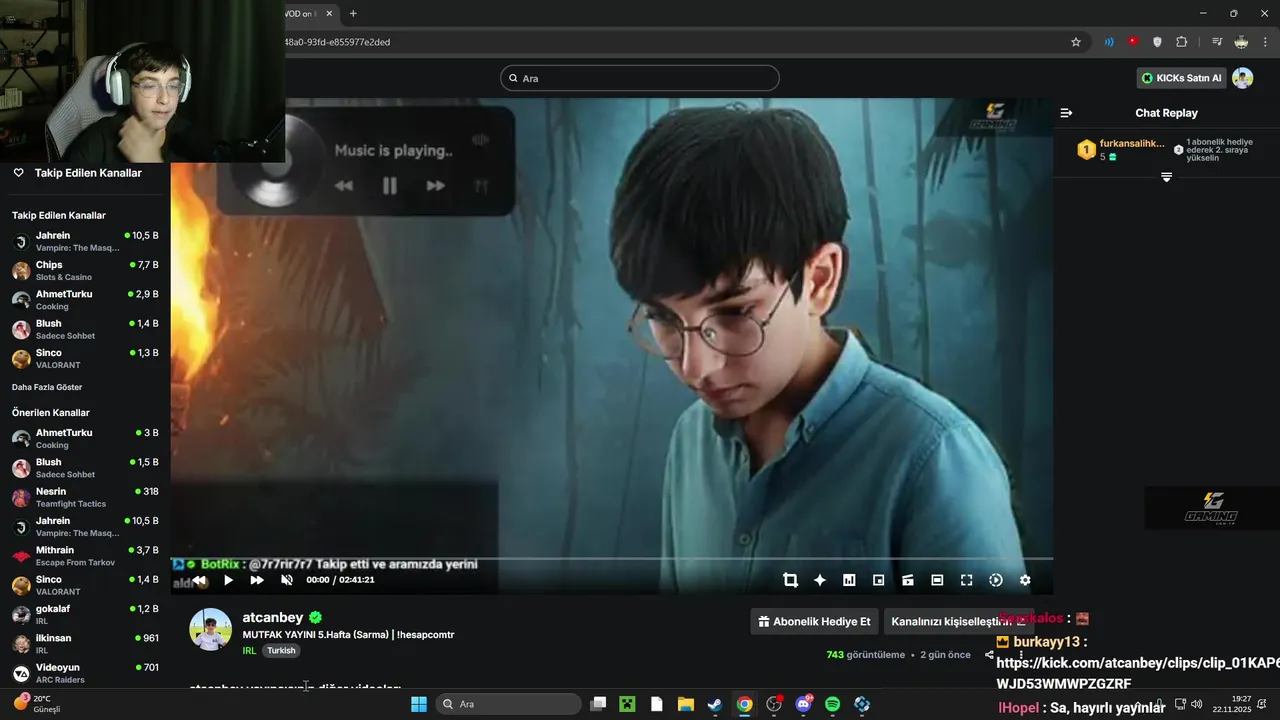Image resolution: width=1280 pixels, height=720 pixels.
Task: Open the weather widget showing 20°C
Action: (x=36, y=704)
